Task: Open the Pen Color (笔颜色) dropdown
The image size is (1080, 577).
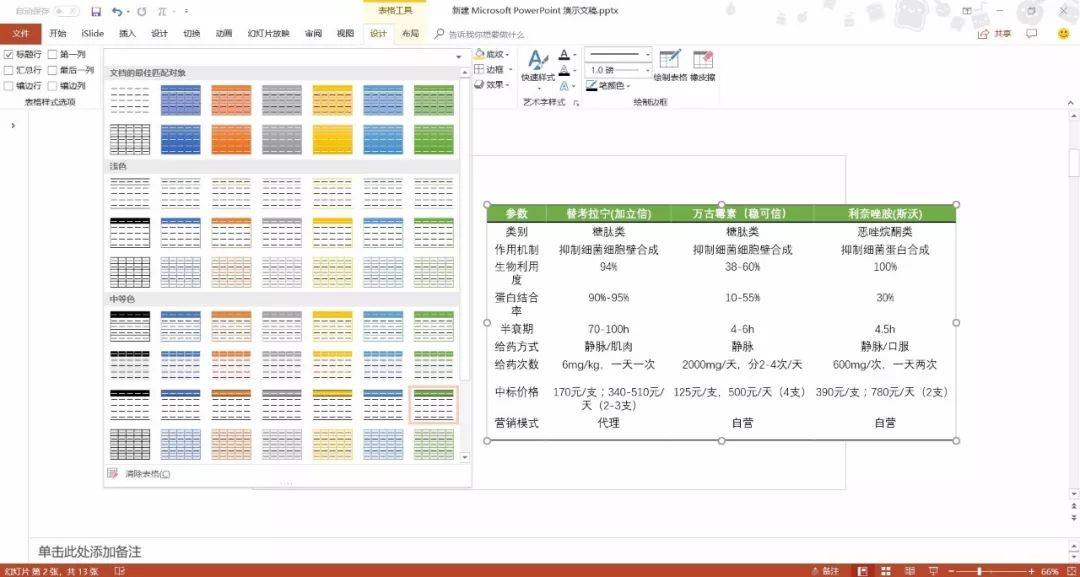Action: [608, 86]
